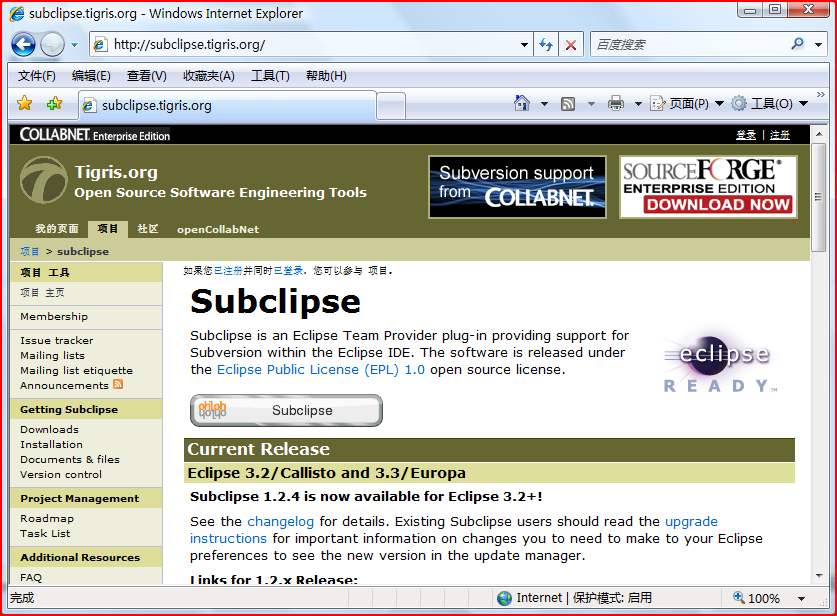Expand the feeds dropdown arrow
The height and width of the screenshot is (616, 837).
(591, 104)
